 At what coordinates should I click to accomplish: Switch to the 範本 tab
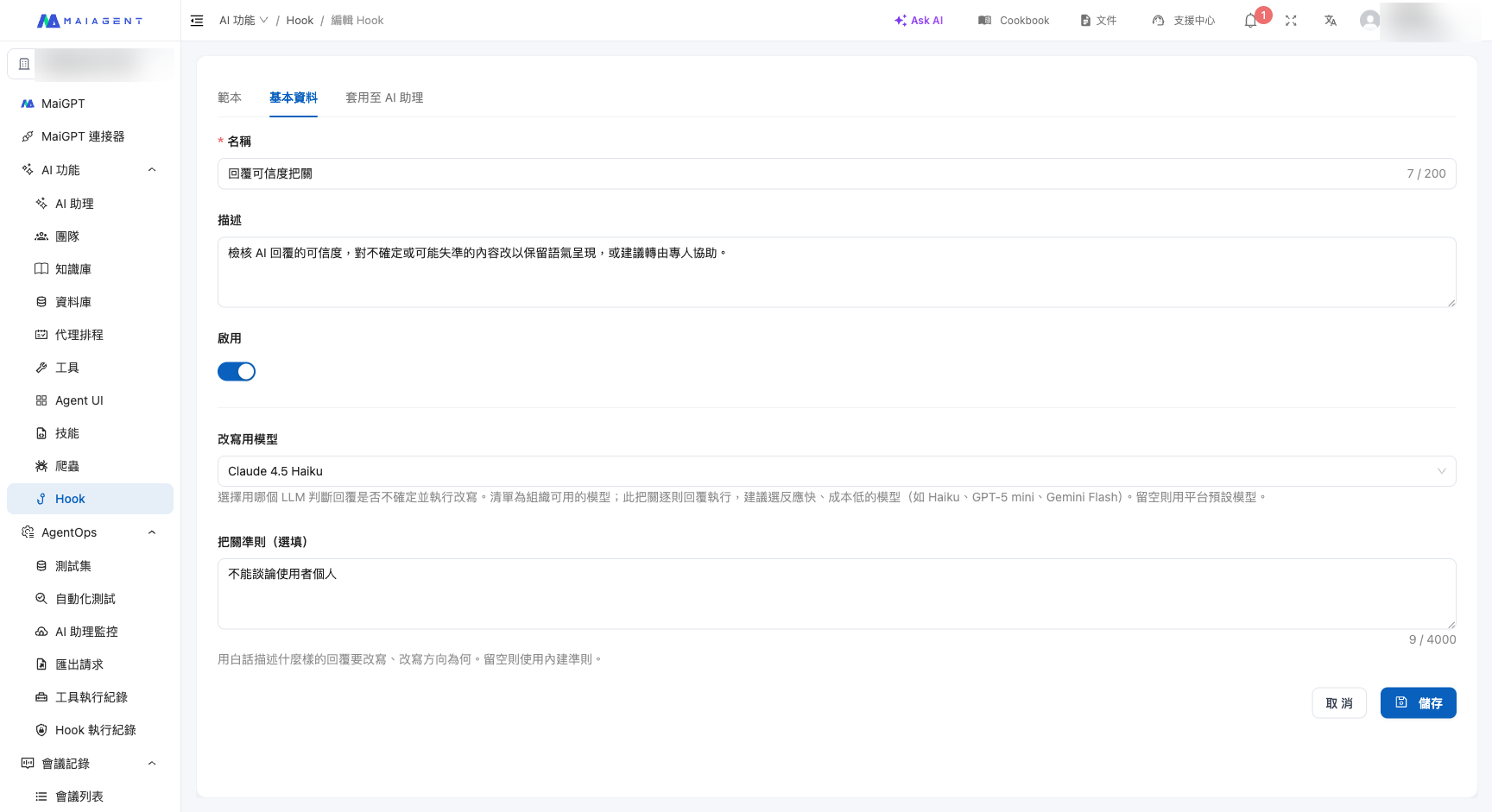pos(230,98)
